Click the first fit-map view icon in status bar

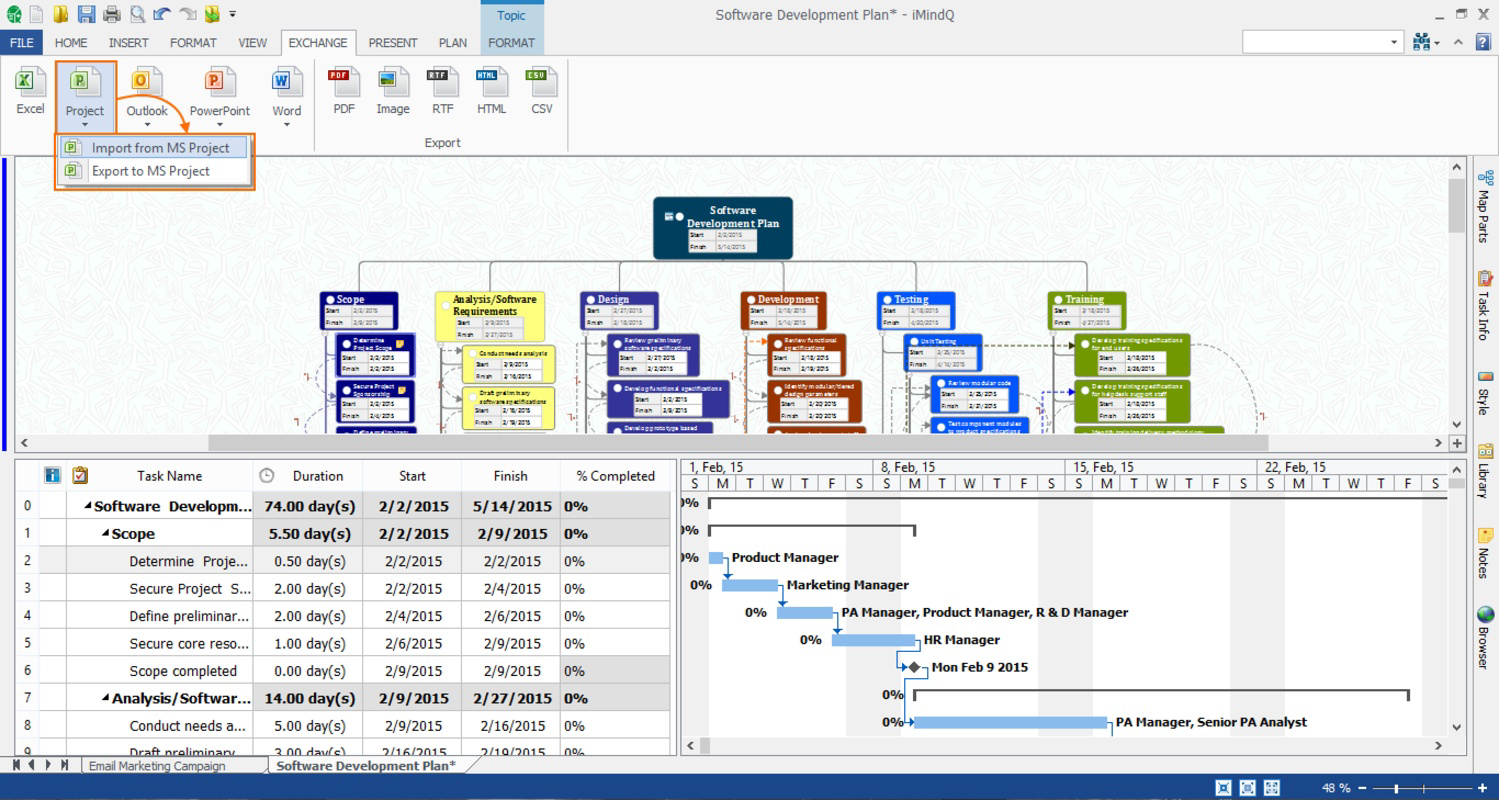(1223, 788)
